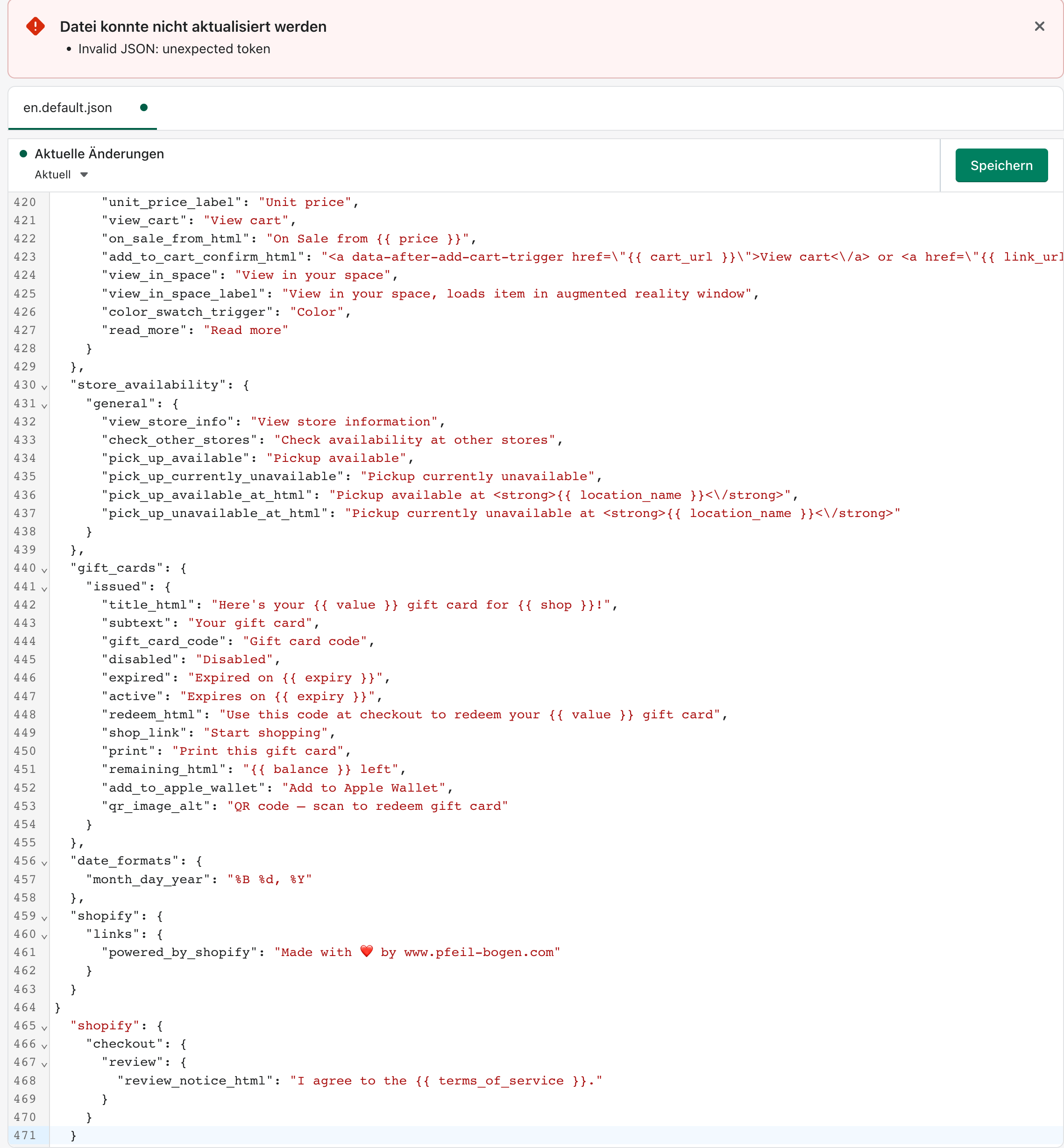Collapse links block at line 460
This screenshot has width=1064, height=1148.
44,936
